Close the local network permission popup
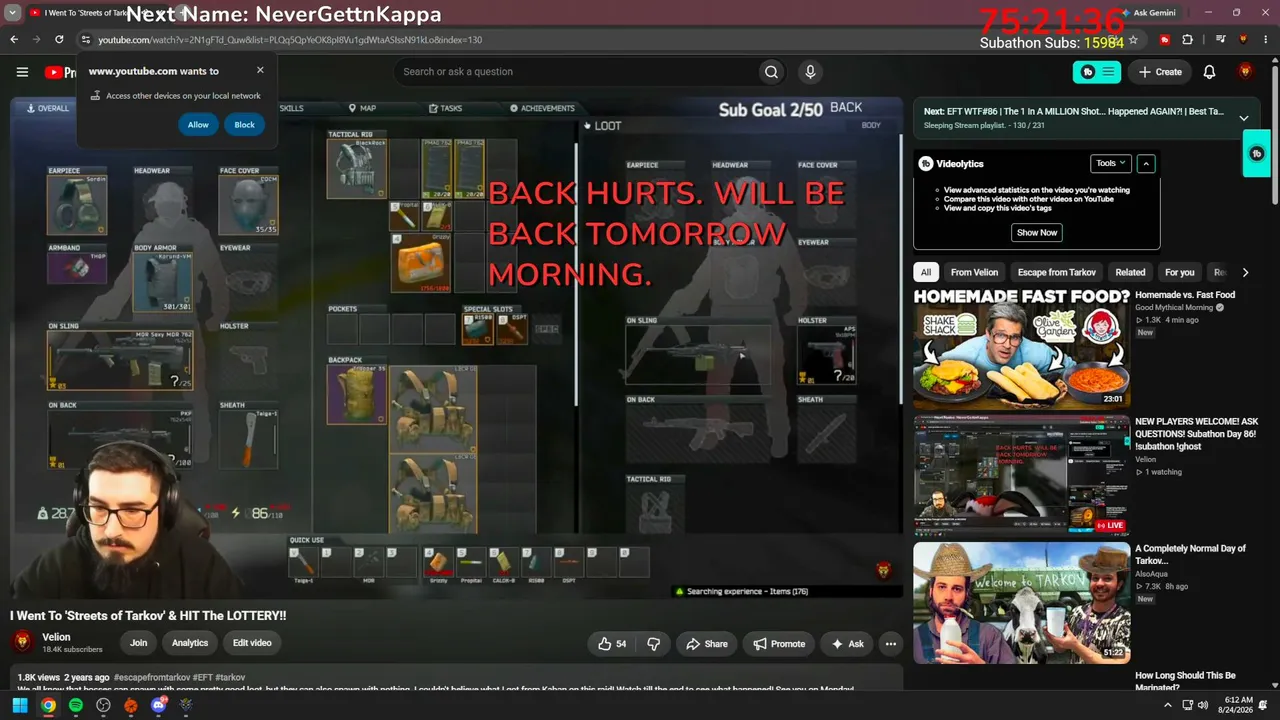 coord(260,70)
